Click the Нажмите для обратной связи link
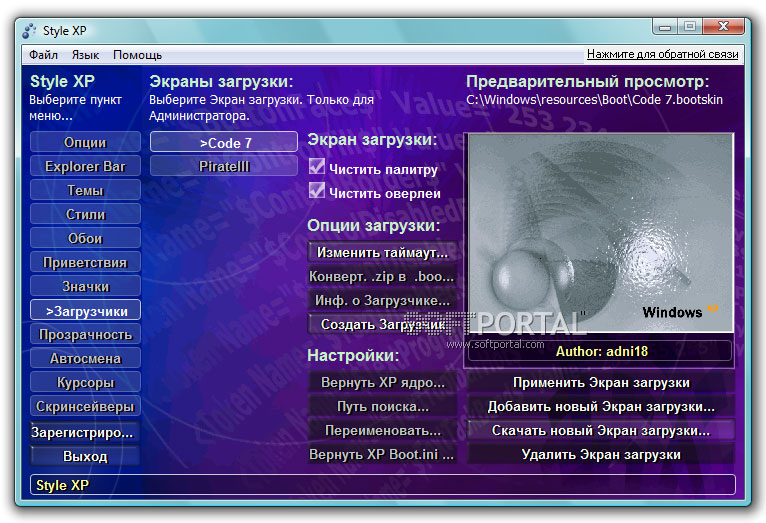 [662, 54]
